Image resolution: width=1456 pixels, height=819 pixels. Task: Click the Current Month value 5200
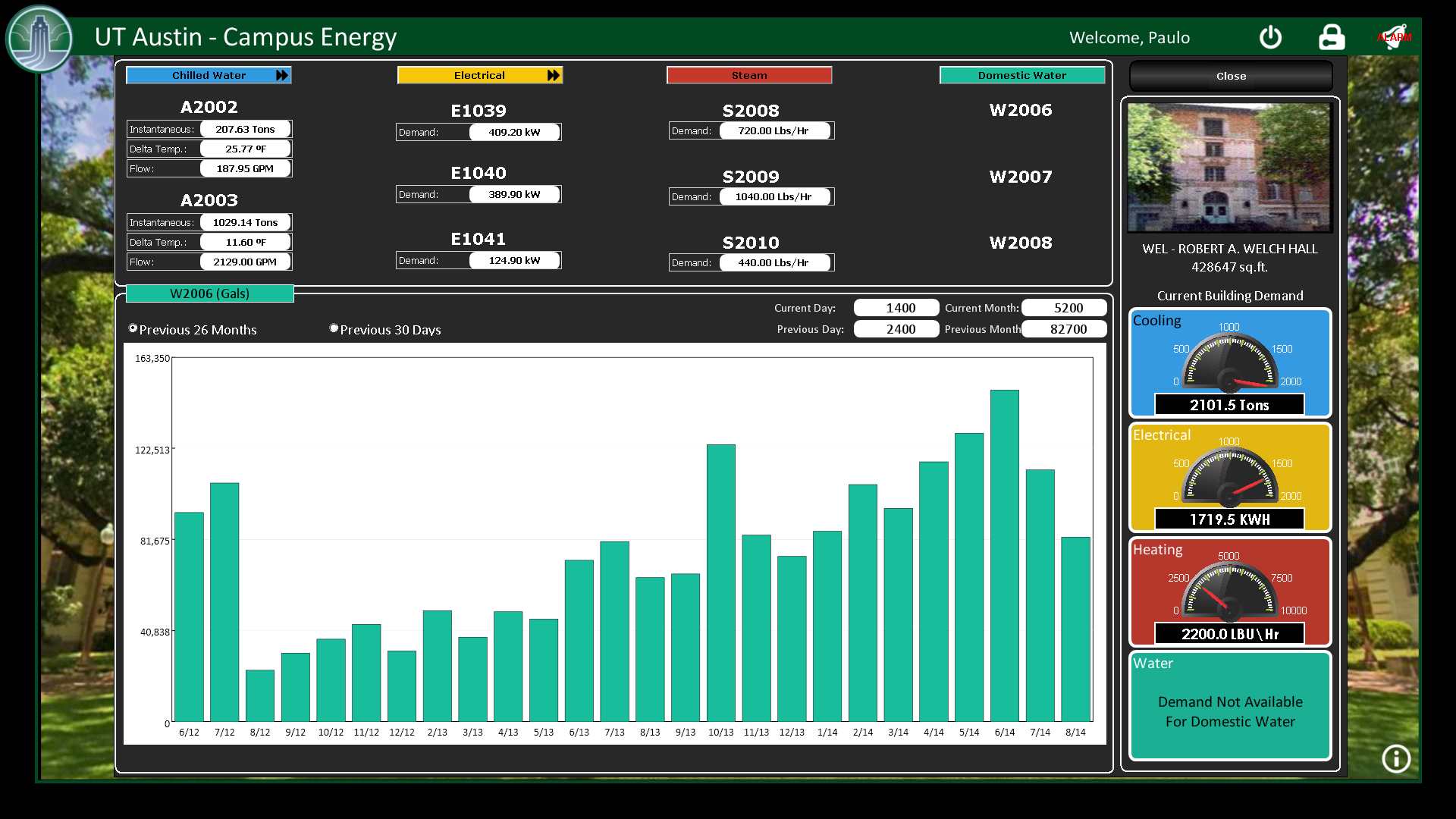pos(1064,308)
